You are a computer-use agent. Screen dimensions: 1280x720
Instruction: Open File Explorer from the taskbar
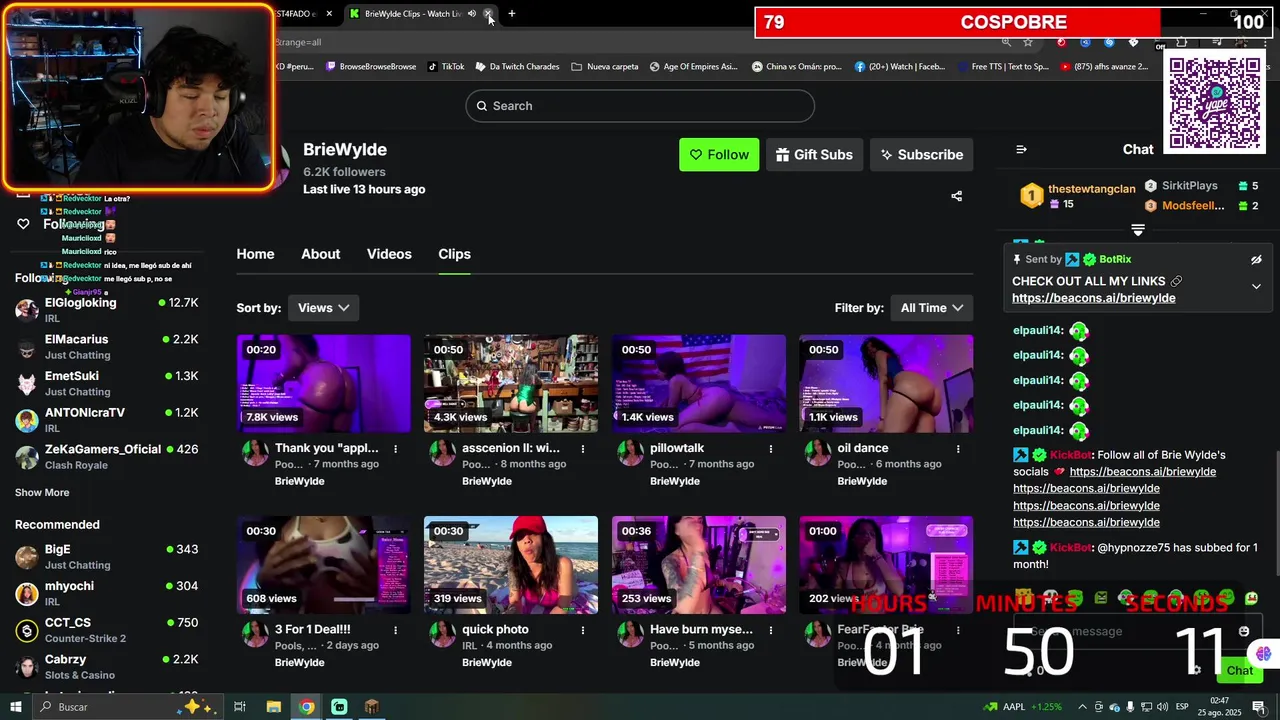[x=273, y=707]
